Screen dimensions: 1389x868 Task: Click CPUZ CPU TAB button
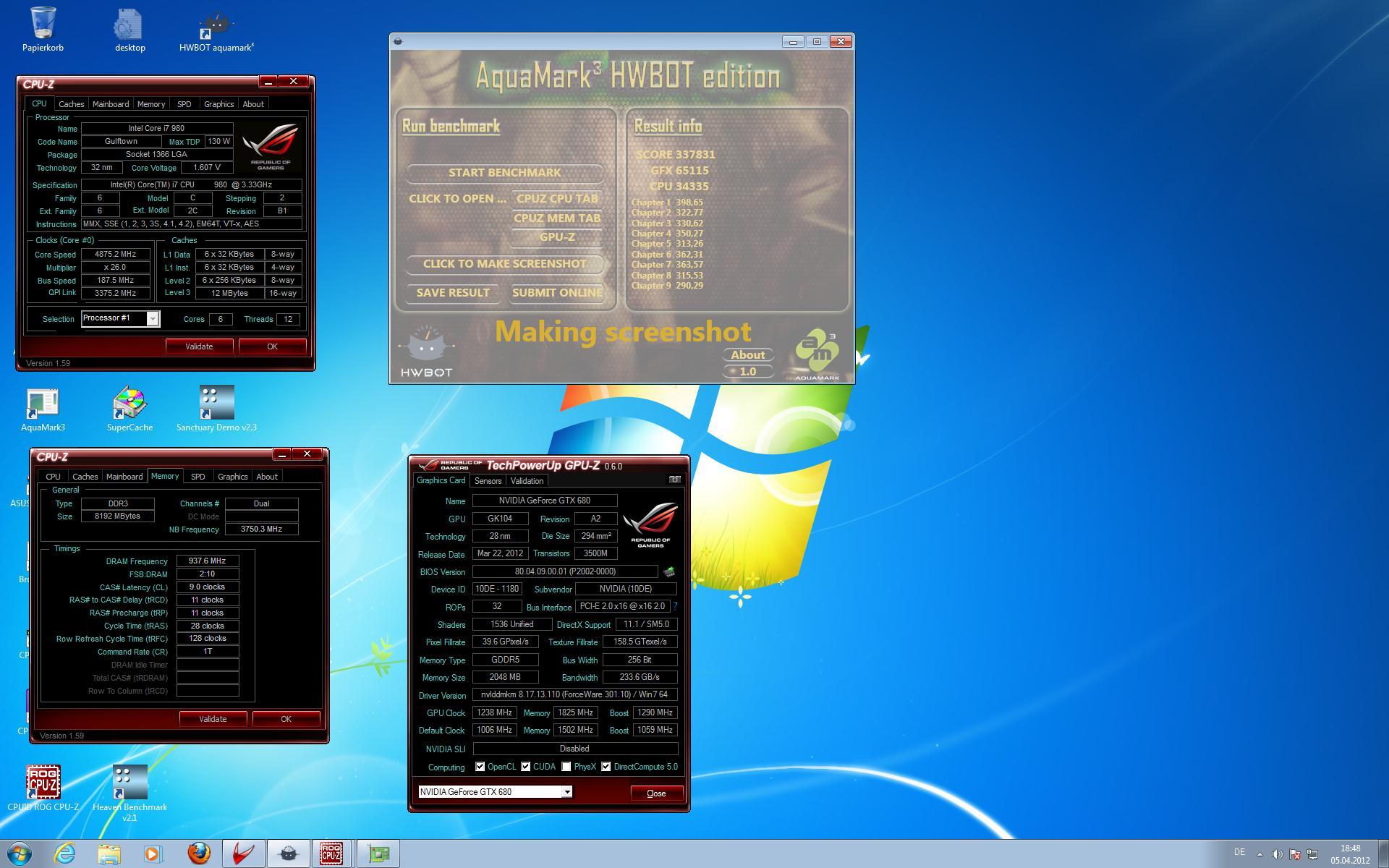[x=557, y=199]
